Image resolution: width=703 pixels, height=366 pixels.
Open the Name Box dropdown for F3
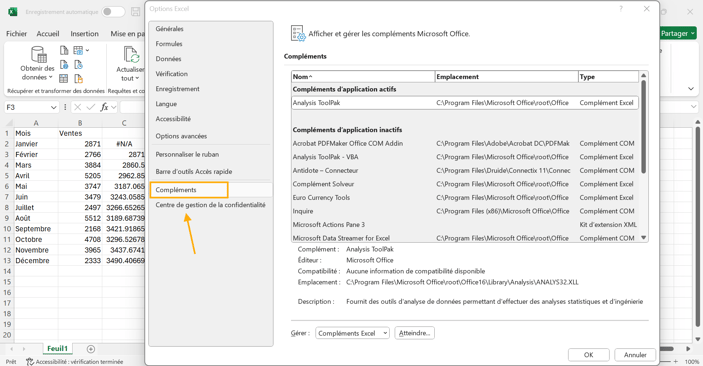(x=53, y=108)
